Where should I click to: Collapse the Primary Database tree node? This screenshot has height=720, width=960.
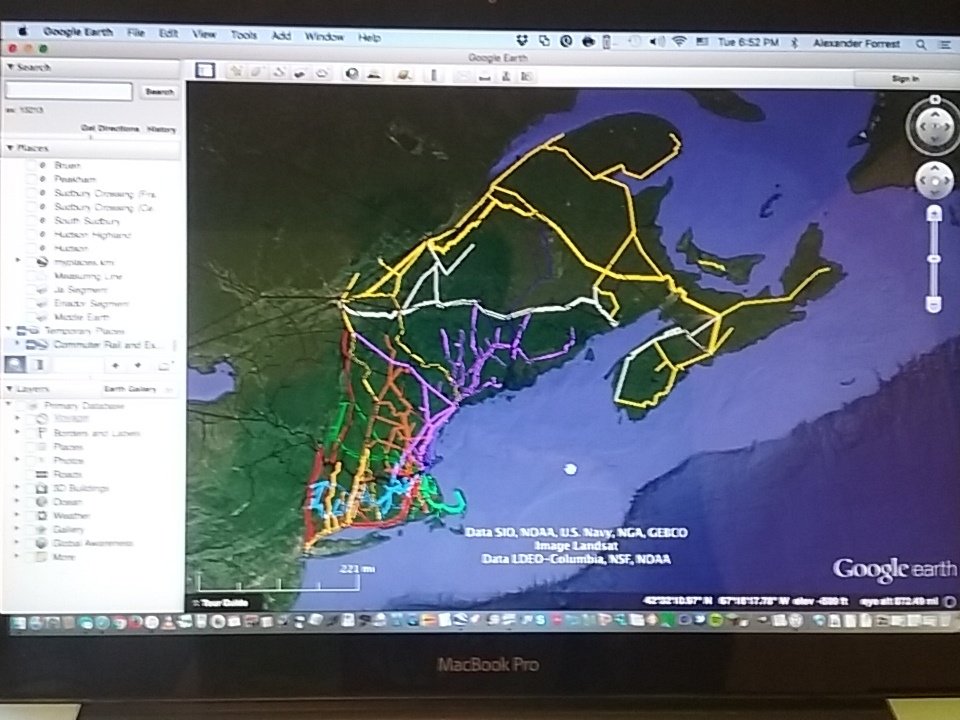coord(9,405)
